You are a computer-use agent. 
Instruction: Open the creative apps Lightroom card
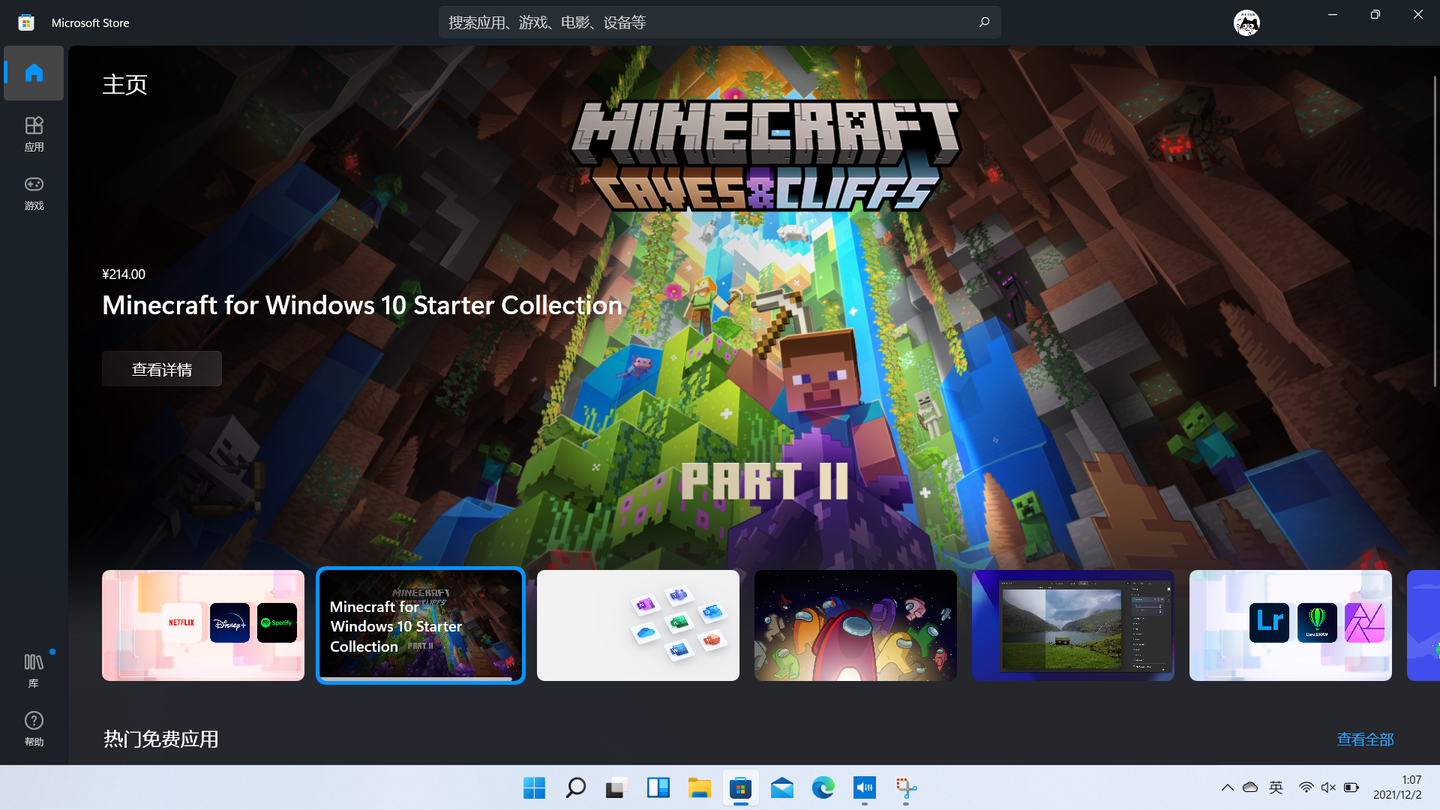pyautogui.click(x=1290, y=625)
